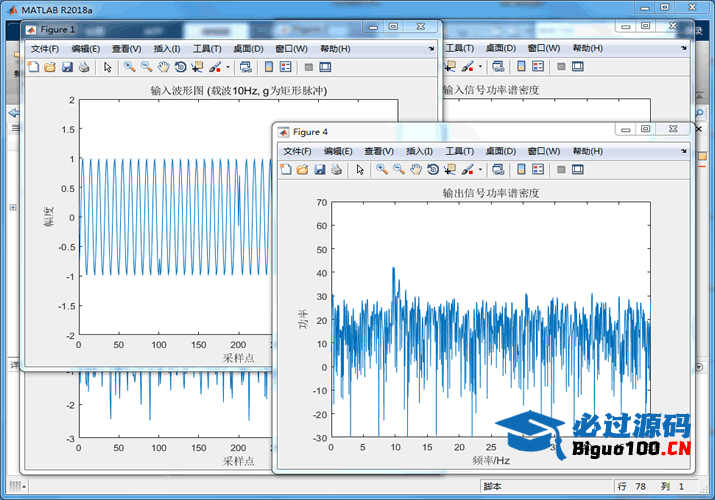Click dock arrow at Figure 4 menu bar end

[684, 151]
